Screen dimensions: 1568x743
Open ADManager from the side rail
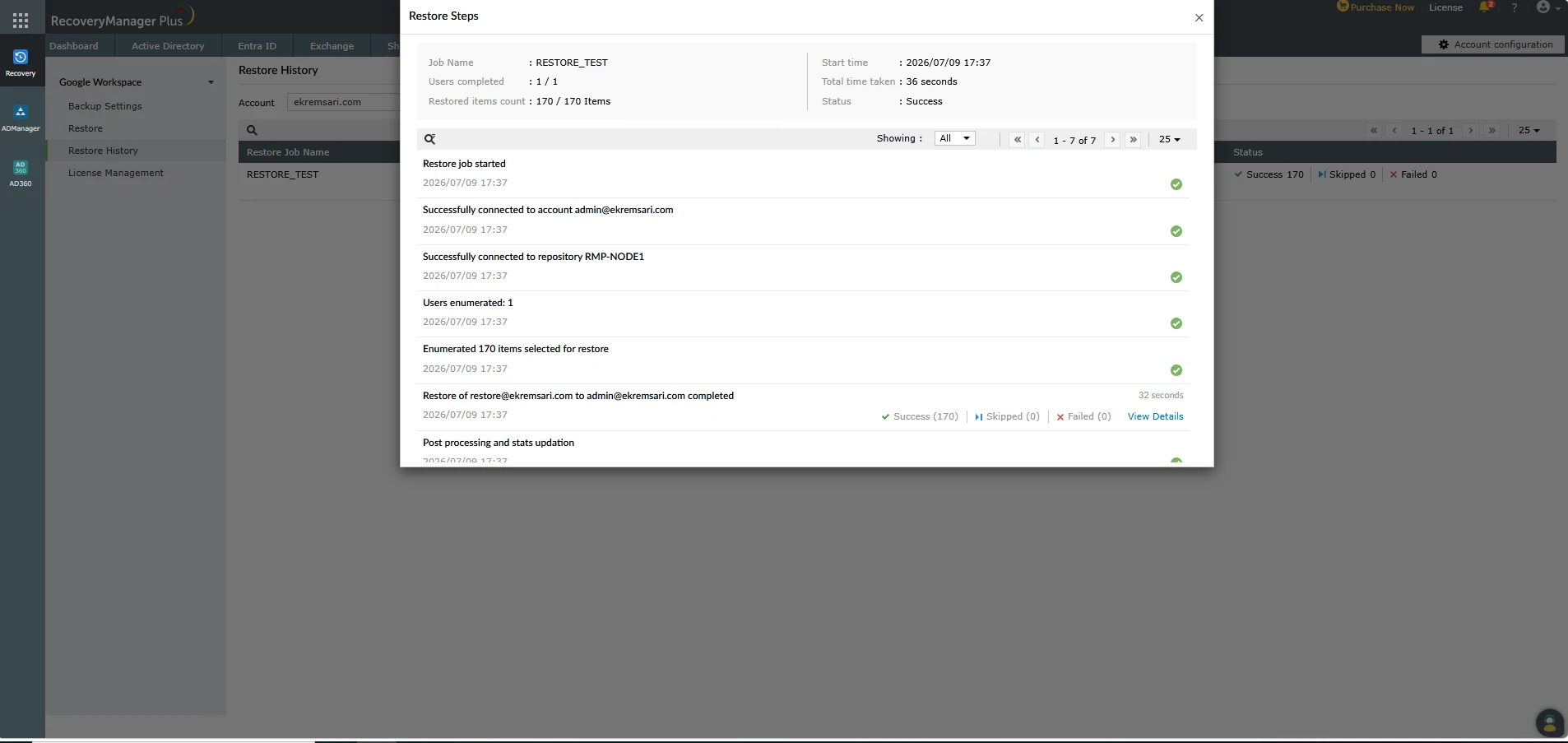21,118
